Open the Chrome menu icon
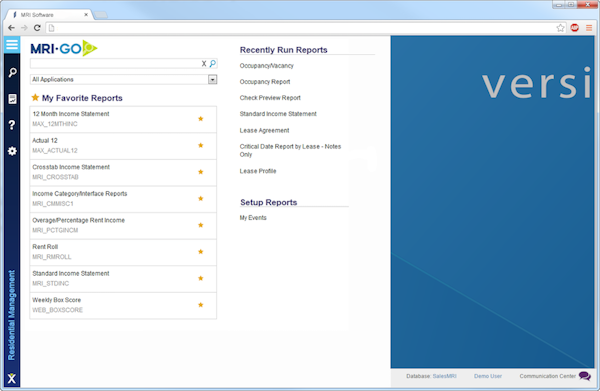Viewport: 600px width, 391px height. (x=589, y=28)
